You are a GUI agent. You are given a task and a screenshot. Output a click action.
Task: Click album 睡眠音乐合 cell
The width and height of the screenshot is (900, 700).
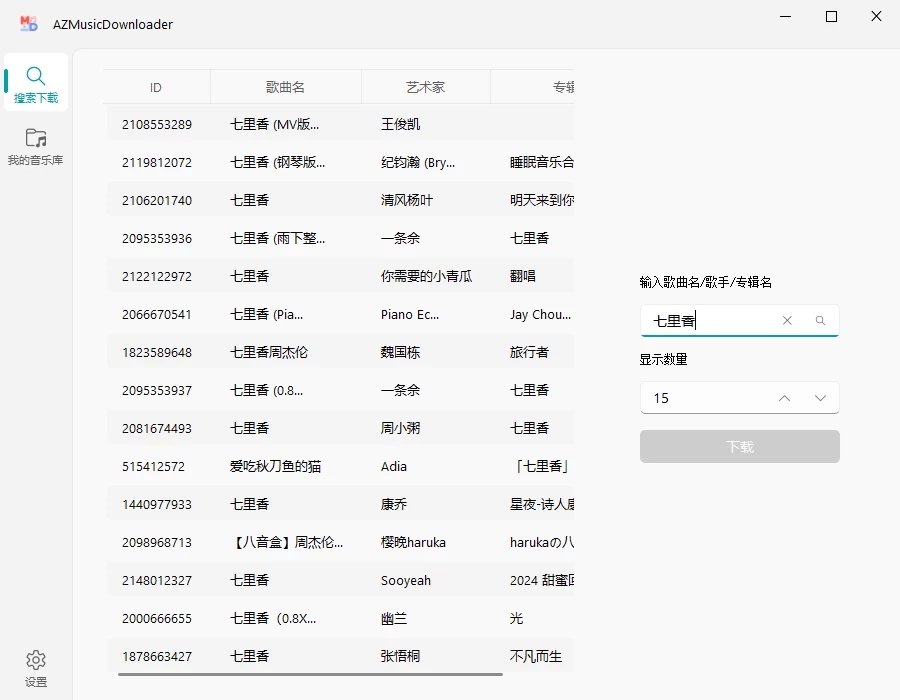pos(542,162)
